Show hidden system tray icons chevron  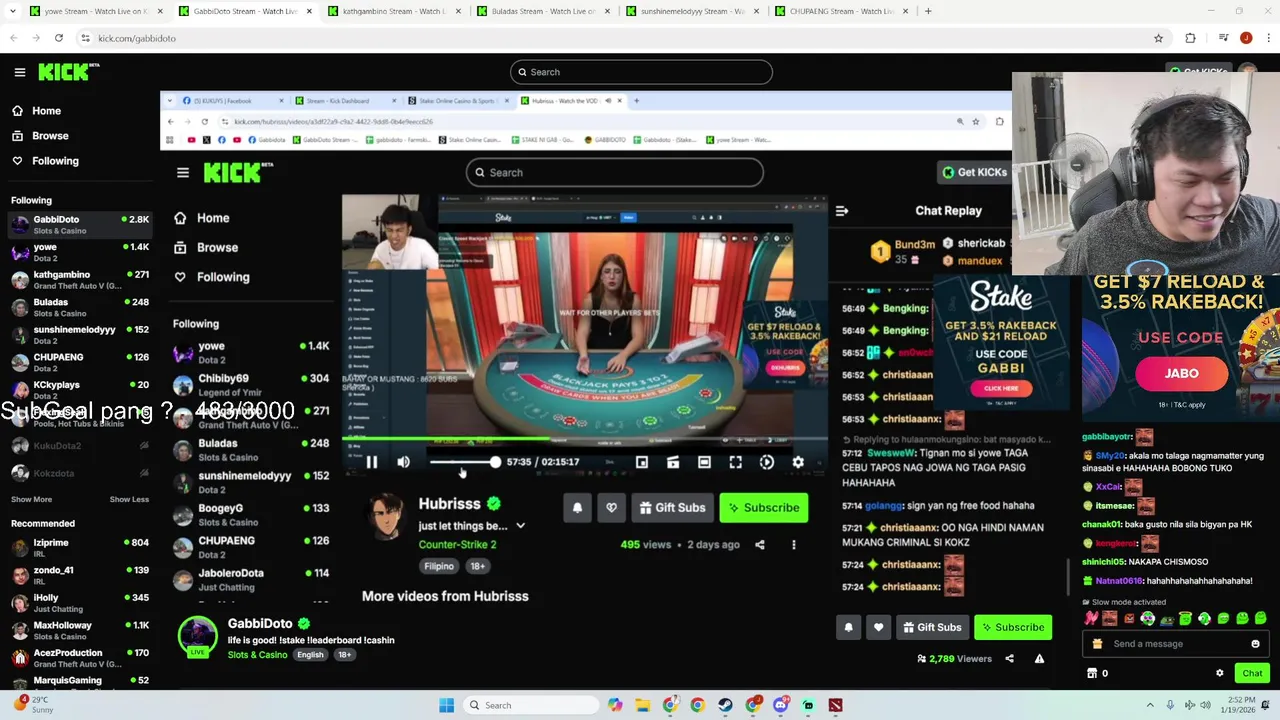pyautogui.click(x=1150, y=705)
